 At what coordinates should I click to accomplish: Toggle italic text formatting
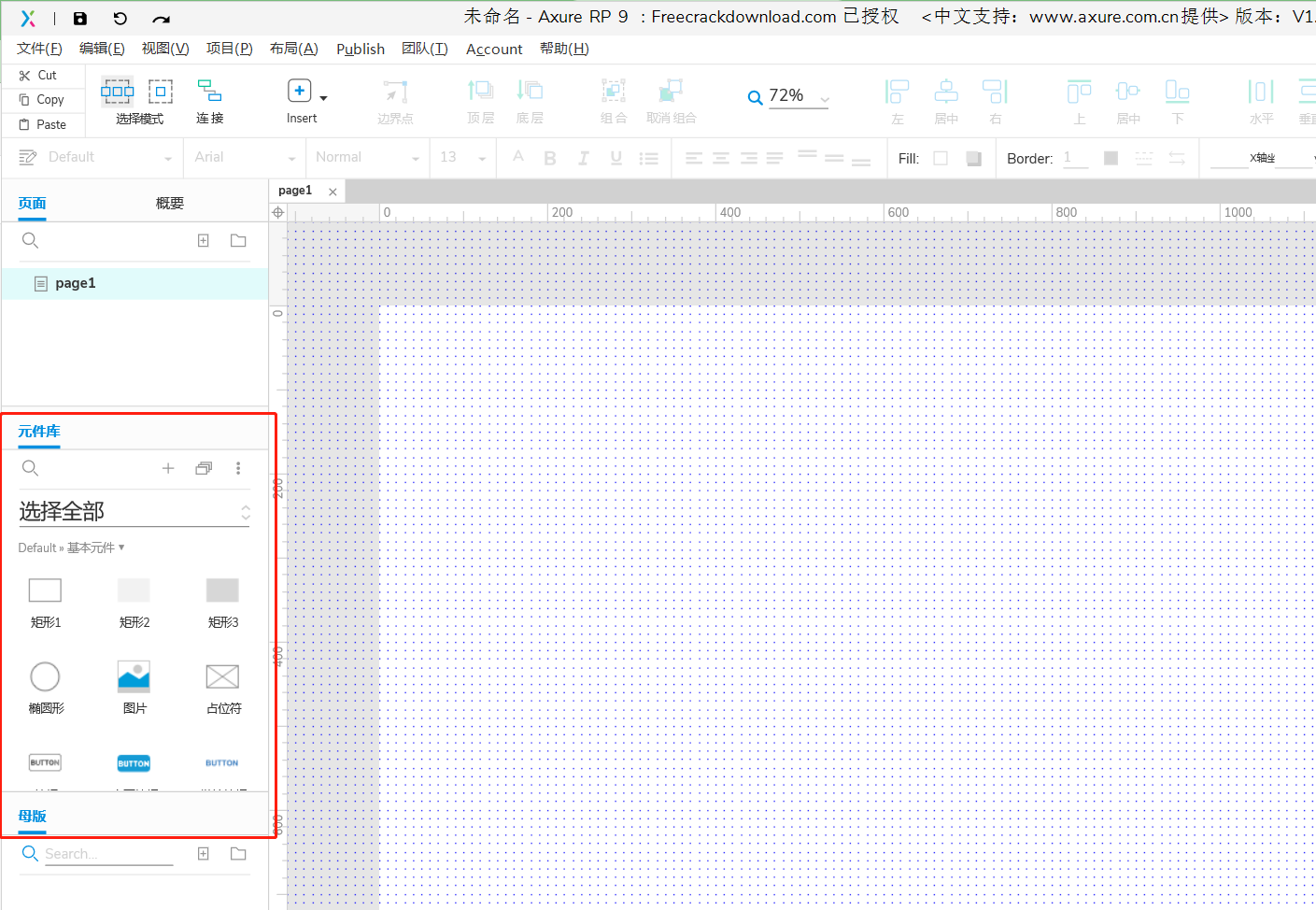coord(583,158)
